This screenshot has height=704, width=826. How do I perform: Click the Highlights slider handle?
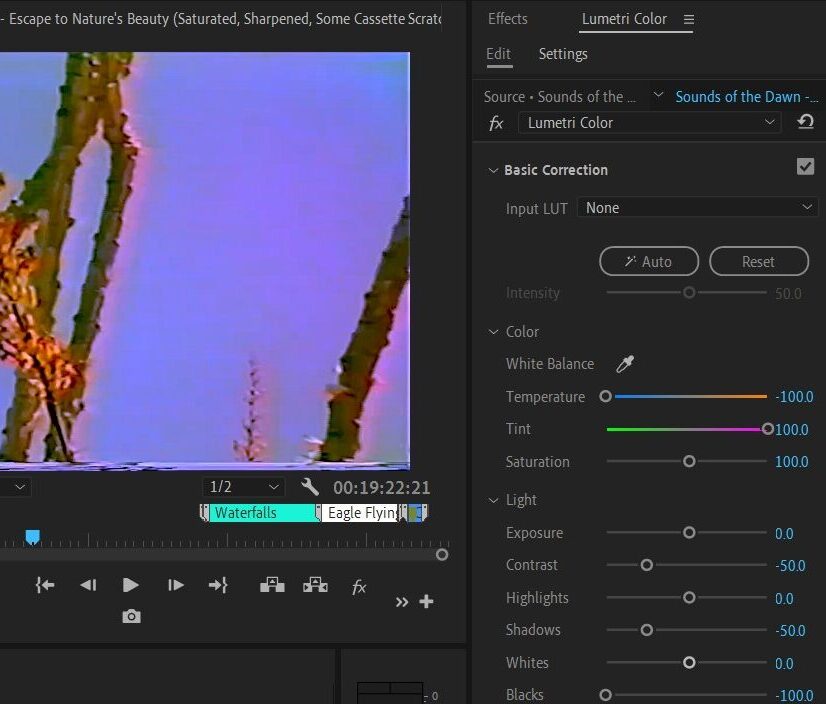click(x=689, y=598)
